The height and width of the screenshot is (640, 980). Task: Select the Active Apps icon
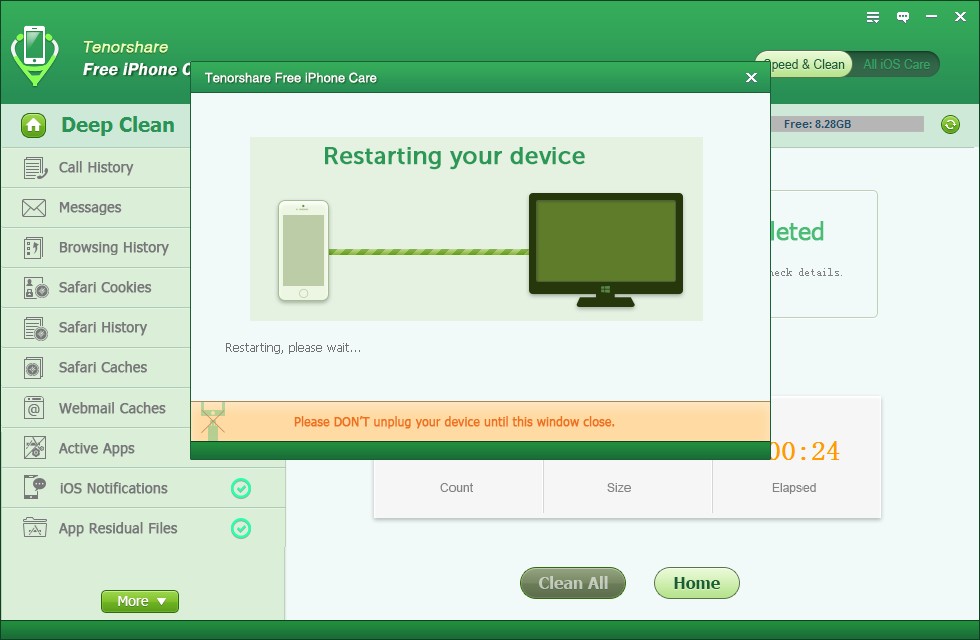(x=34, y=448)
